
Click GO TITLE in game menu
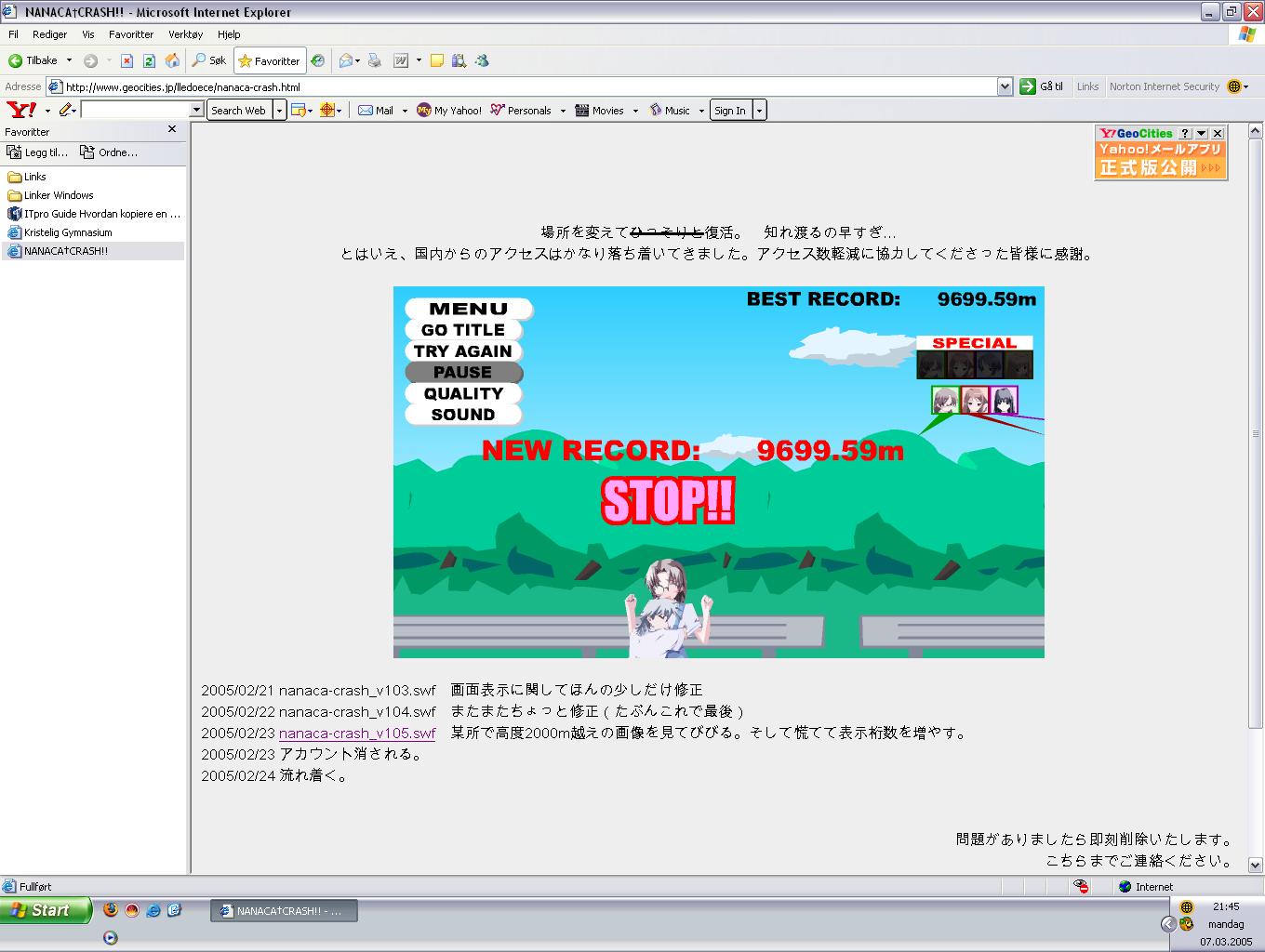tap(463, 330)
